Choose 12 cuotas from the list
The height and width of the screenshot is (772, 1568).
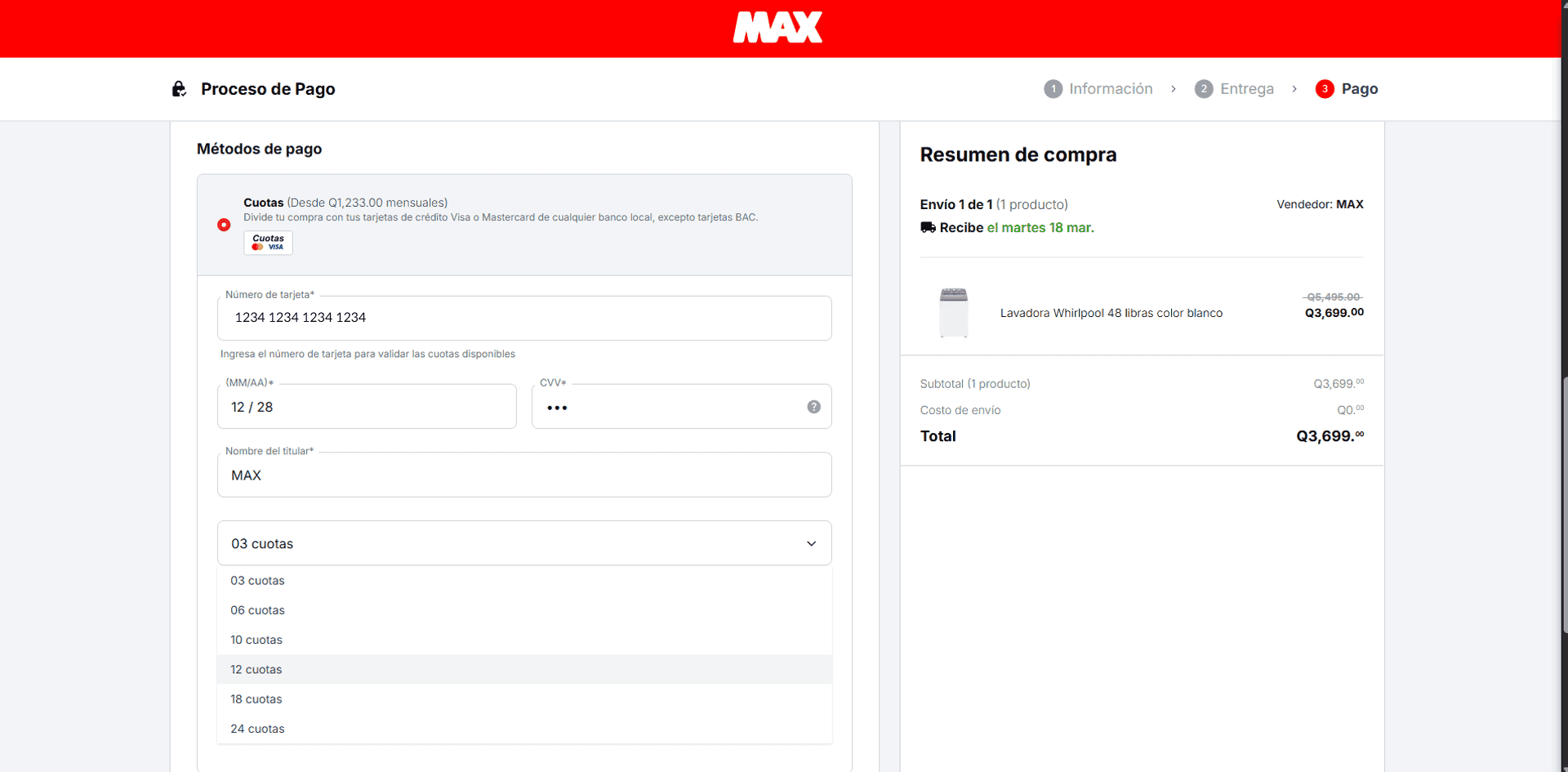pyautogui.click(x=256, y=669)
